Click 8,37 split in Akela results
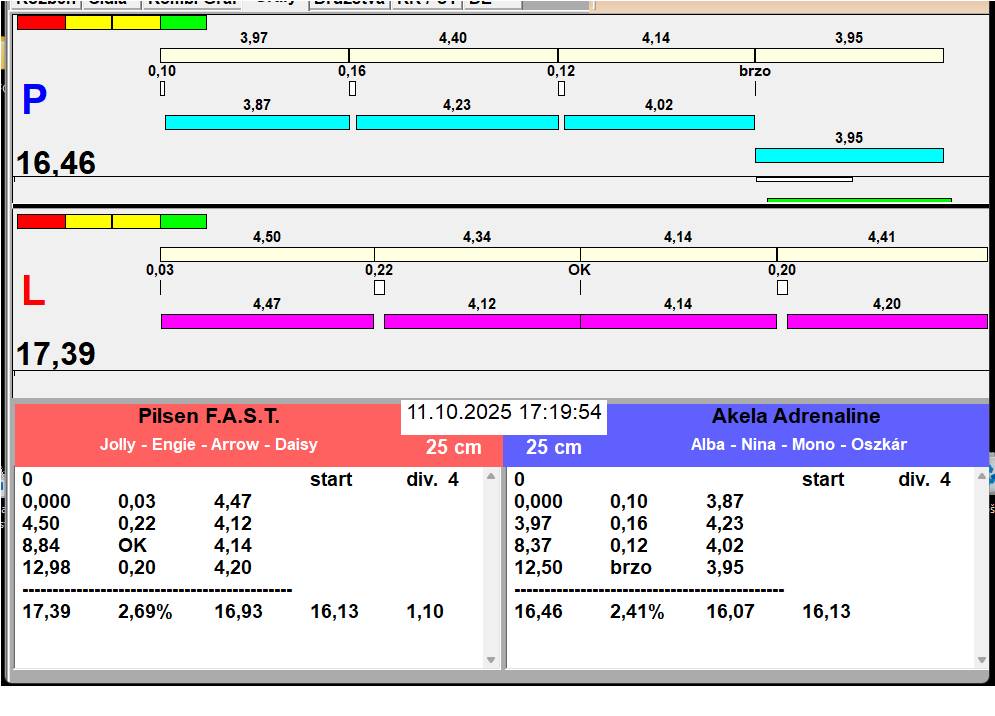Screen dimensions: 995x716 [533, 545]
